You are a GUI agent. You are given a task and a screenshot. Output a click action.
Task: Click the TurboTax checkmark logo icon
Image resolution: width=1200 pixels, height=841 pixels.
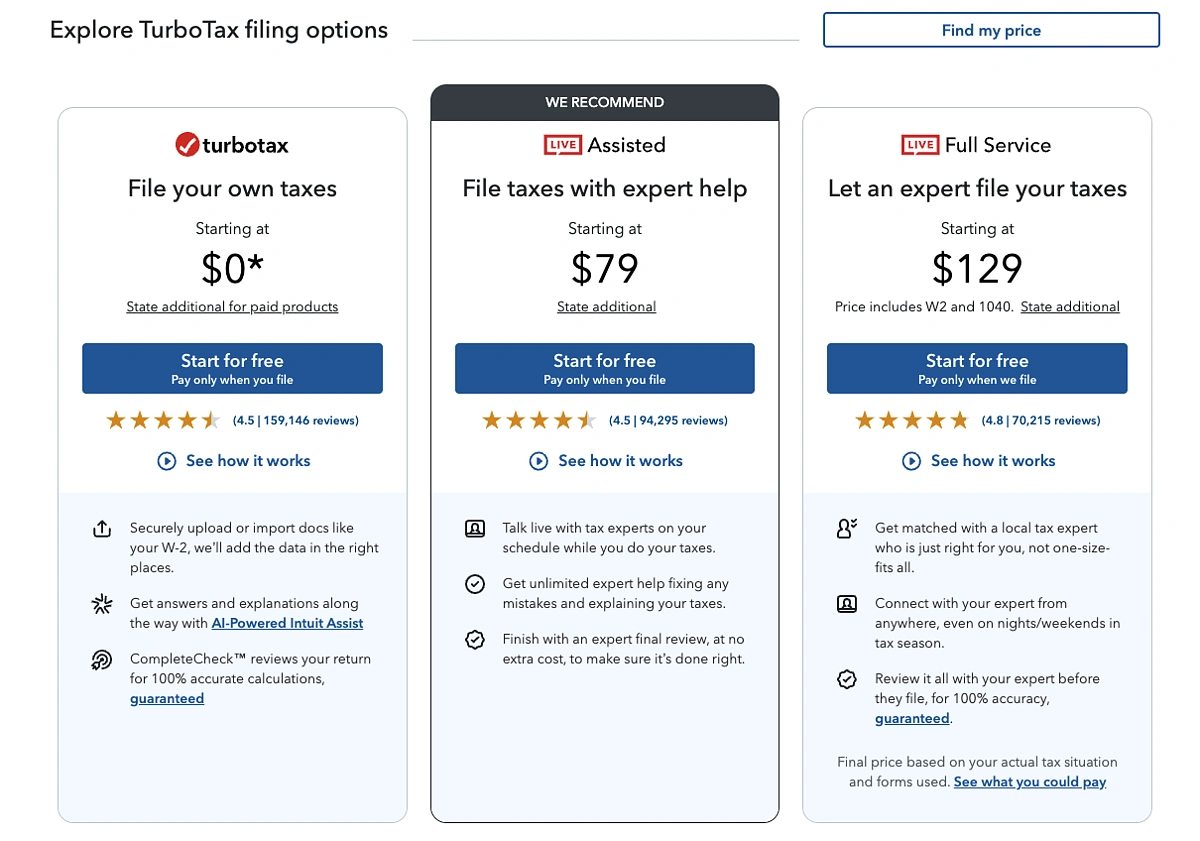point(187,145)
